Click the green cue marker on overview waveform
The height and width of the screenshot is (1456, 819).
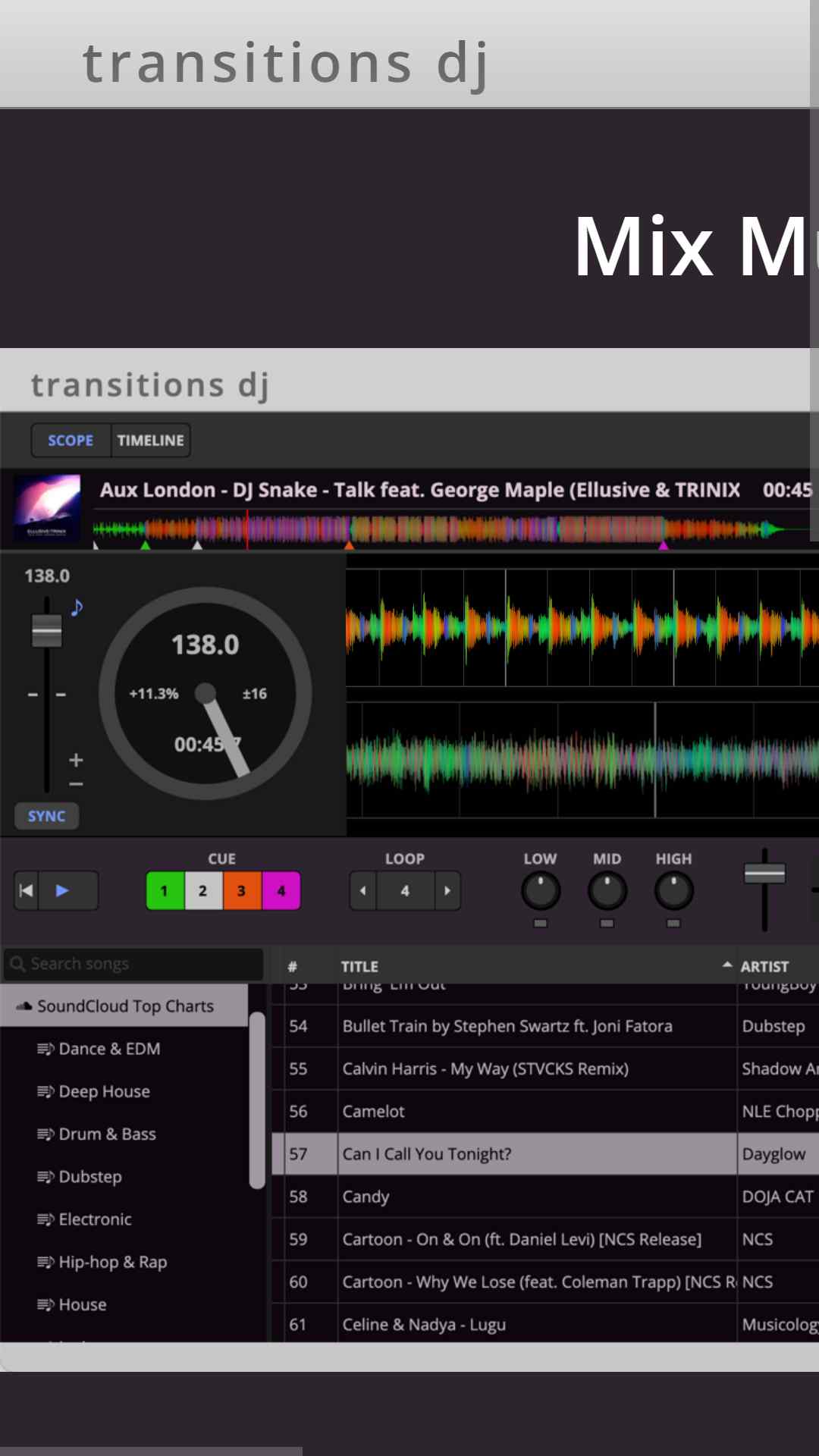pyautogui.click(x=146, y=544)
